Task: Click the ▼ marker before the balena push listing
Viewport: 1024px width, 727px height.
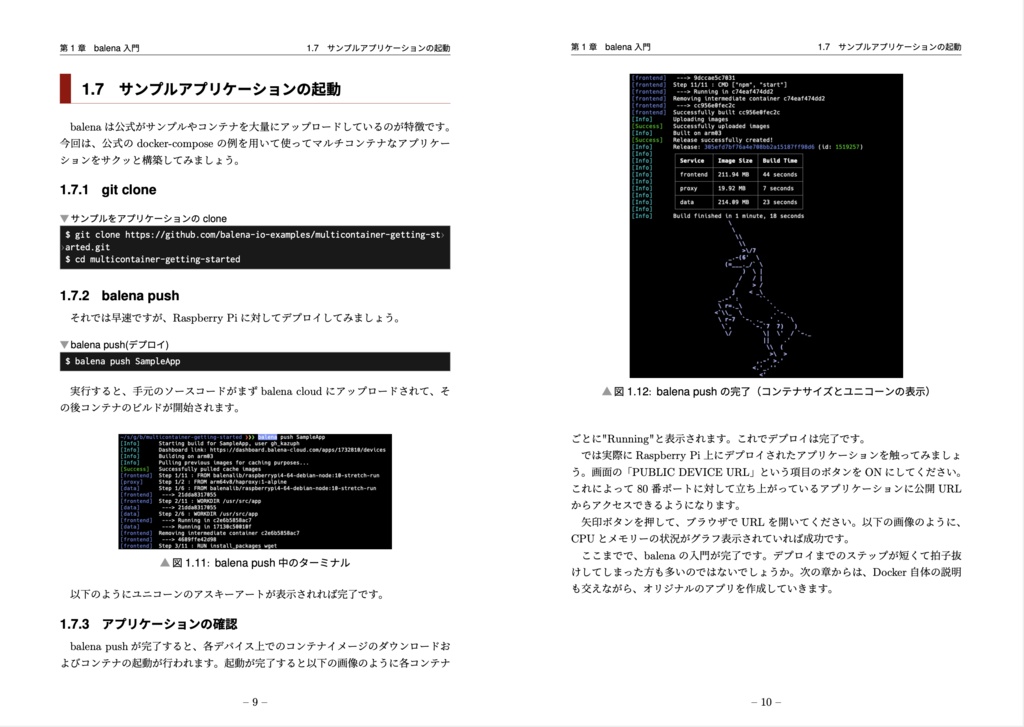Action: 64,347
